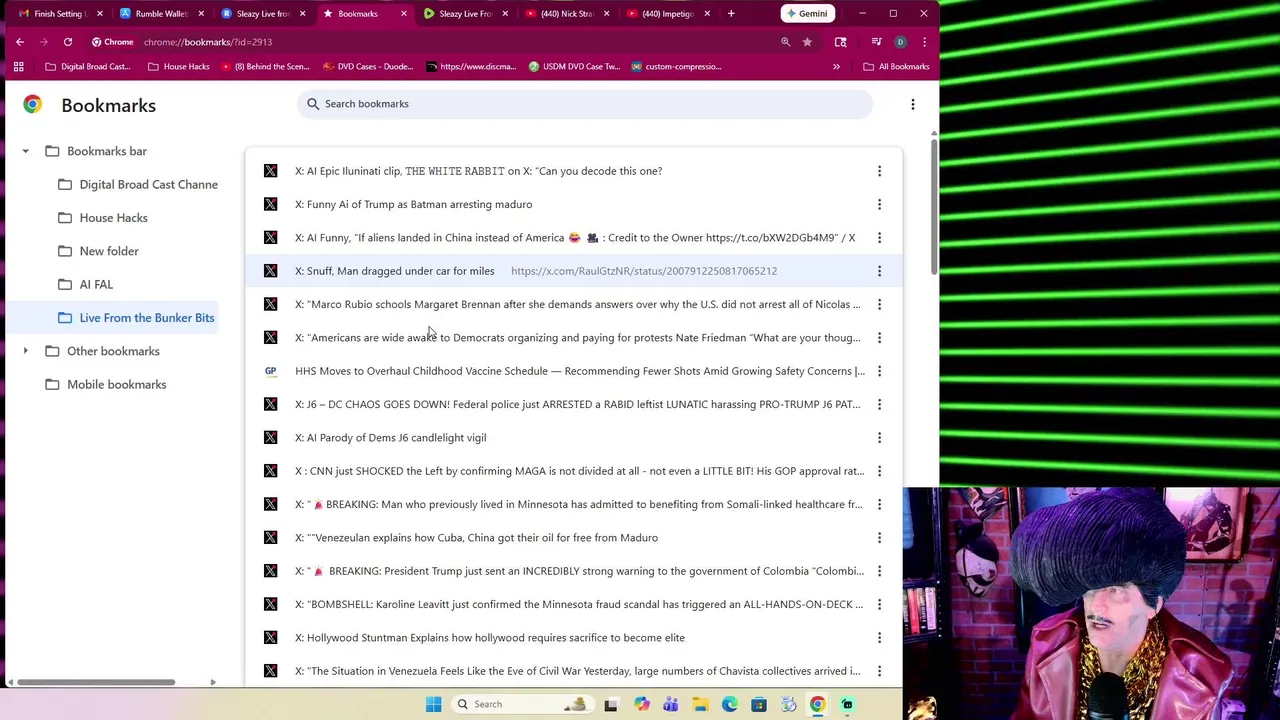Switch to the Rumble Sleazy Live tab

coord(466,14)
